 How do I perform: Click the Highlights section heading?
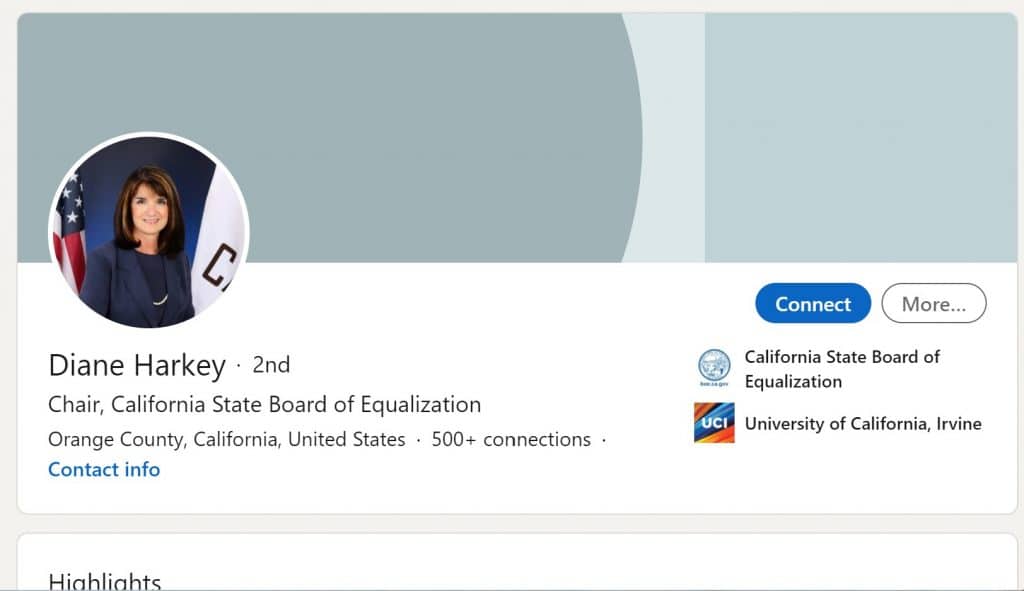tap(105, 581)
